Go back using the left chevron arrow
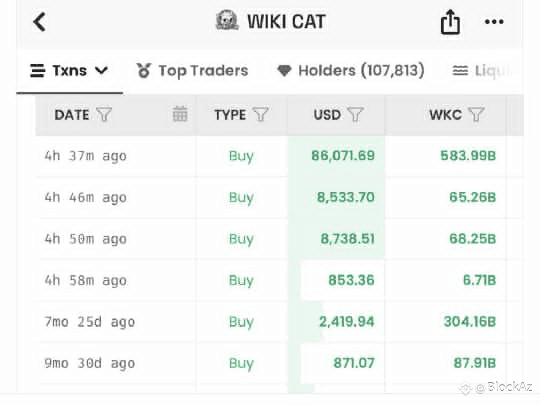540x405 pixels. point(39,22)
